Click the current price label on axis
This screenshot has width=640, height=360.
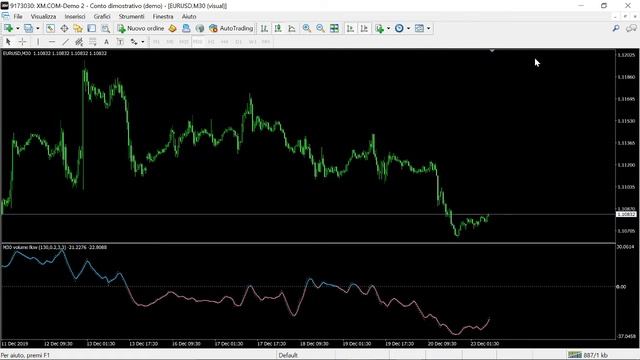pos(626,214)
